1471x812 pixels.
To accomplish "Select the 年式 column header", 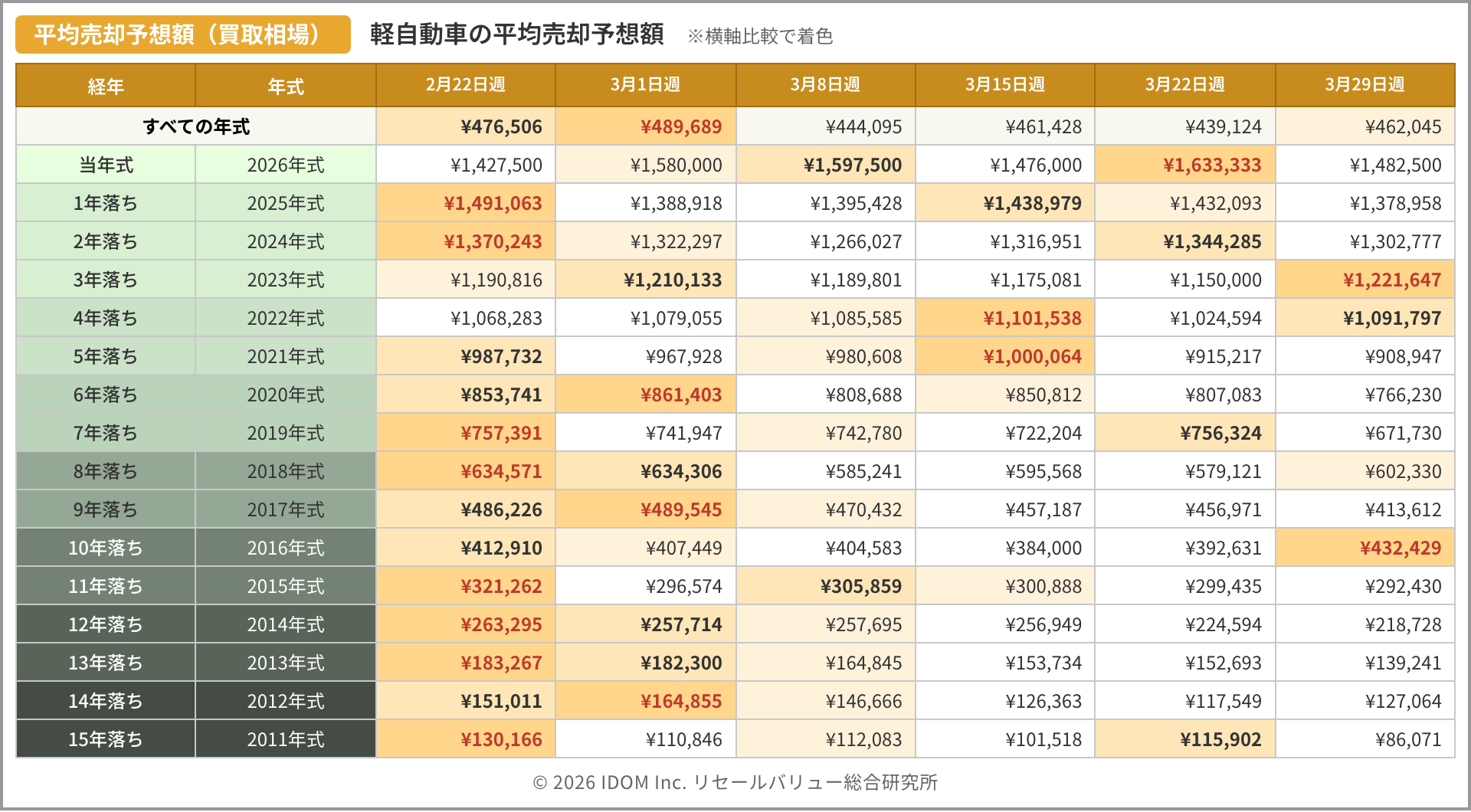I will [286, 86].
